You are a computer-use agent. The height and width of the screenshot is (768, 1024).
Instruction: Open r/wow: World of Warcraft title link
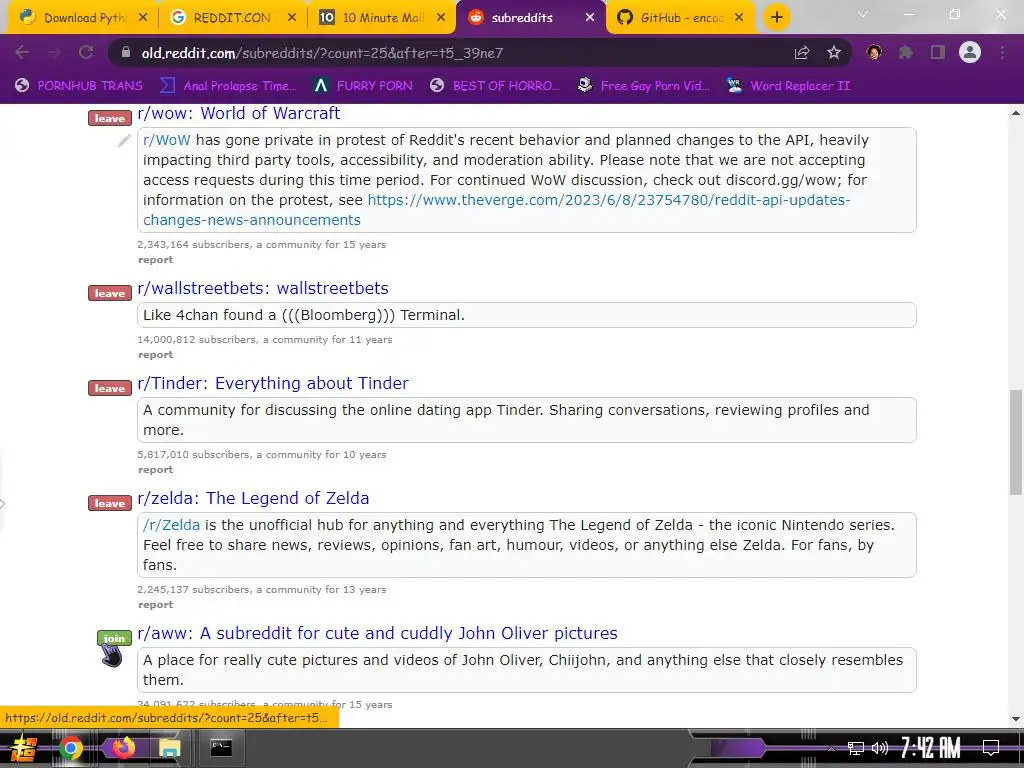click(x=238, y=113)
